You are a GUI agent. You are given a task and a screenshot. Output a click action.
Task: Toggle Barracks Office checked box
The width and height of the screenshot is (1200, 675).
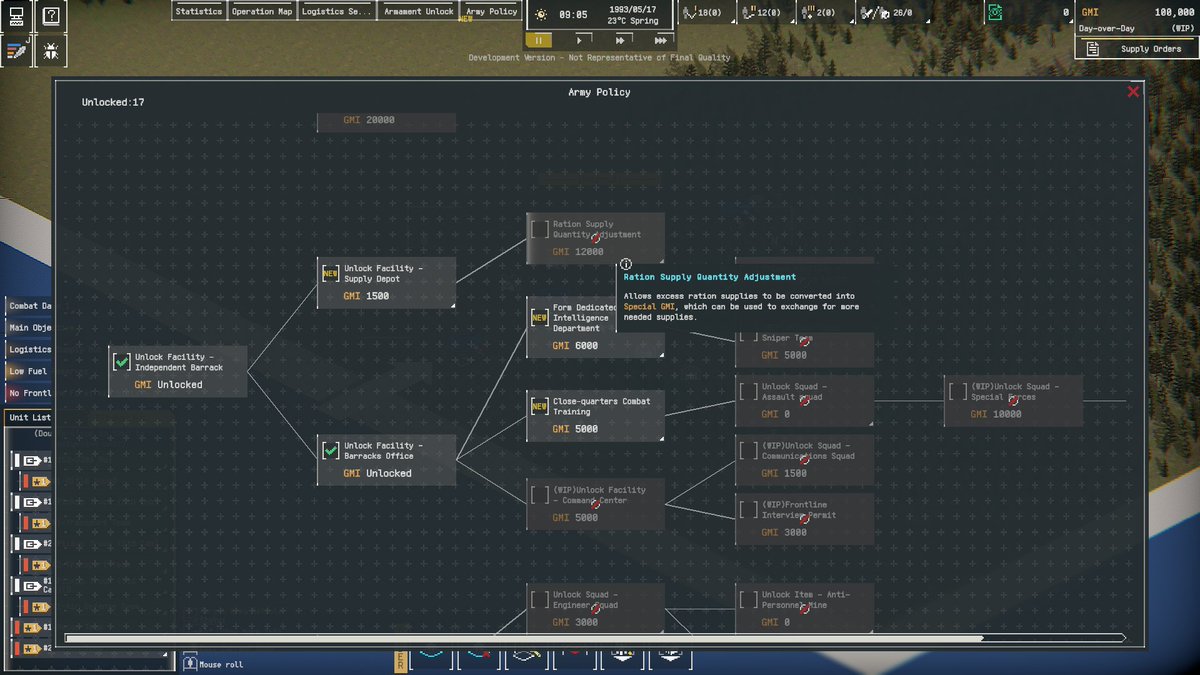(330, 451)
